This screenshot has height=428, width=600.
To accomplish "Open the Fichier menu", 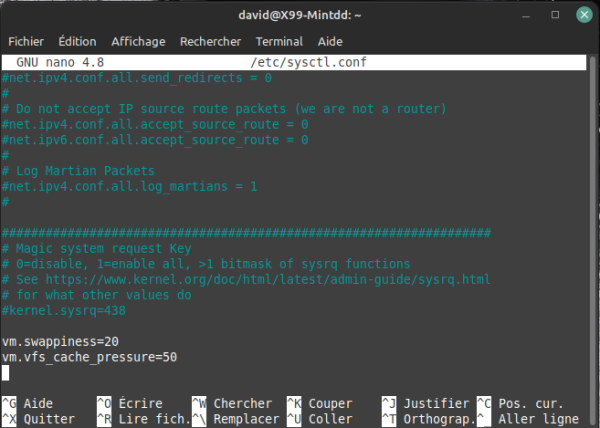I will pos(27,42).
